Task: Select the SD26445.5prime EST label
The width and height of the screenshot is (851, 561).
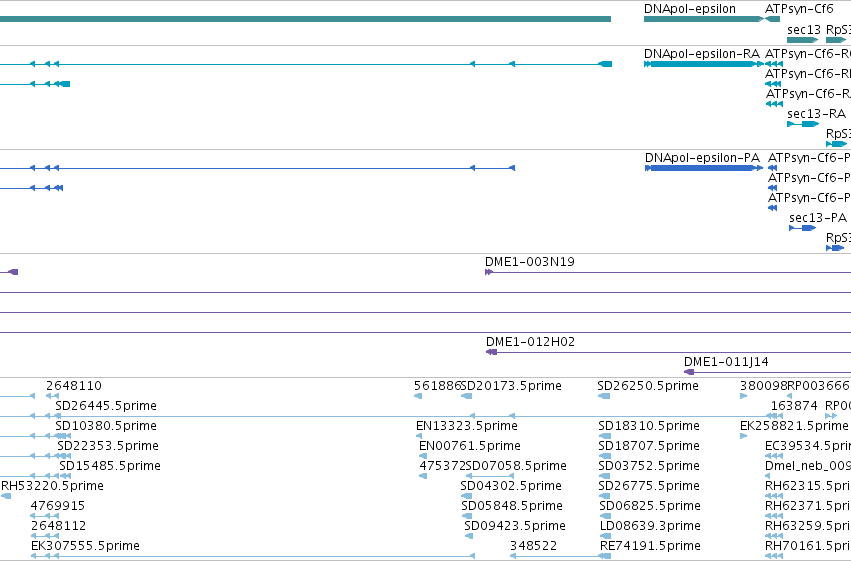Action: point(106,406)
